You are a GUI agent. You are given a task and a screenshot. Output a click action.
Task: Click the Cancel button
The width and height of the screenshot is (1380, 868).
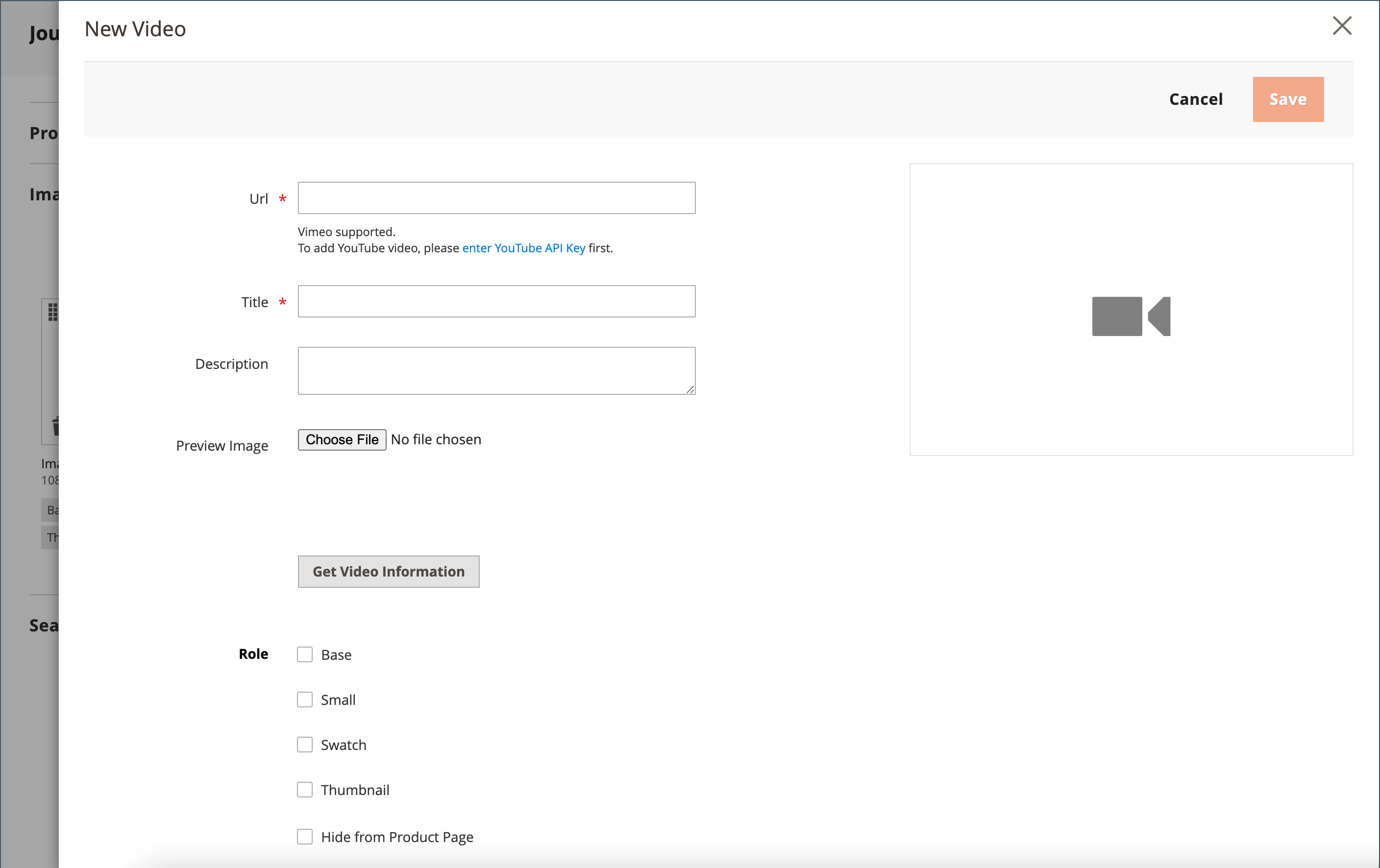tap(1195, 99)
